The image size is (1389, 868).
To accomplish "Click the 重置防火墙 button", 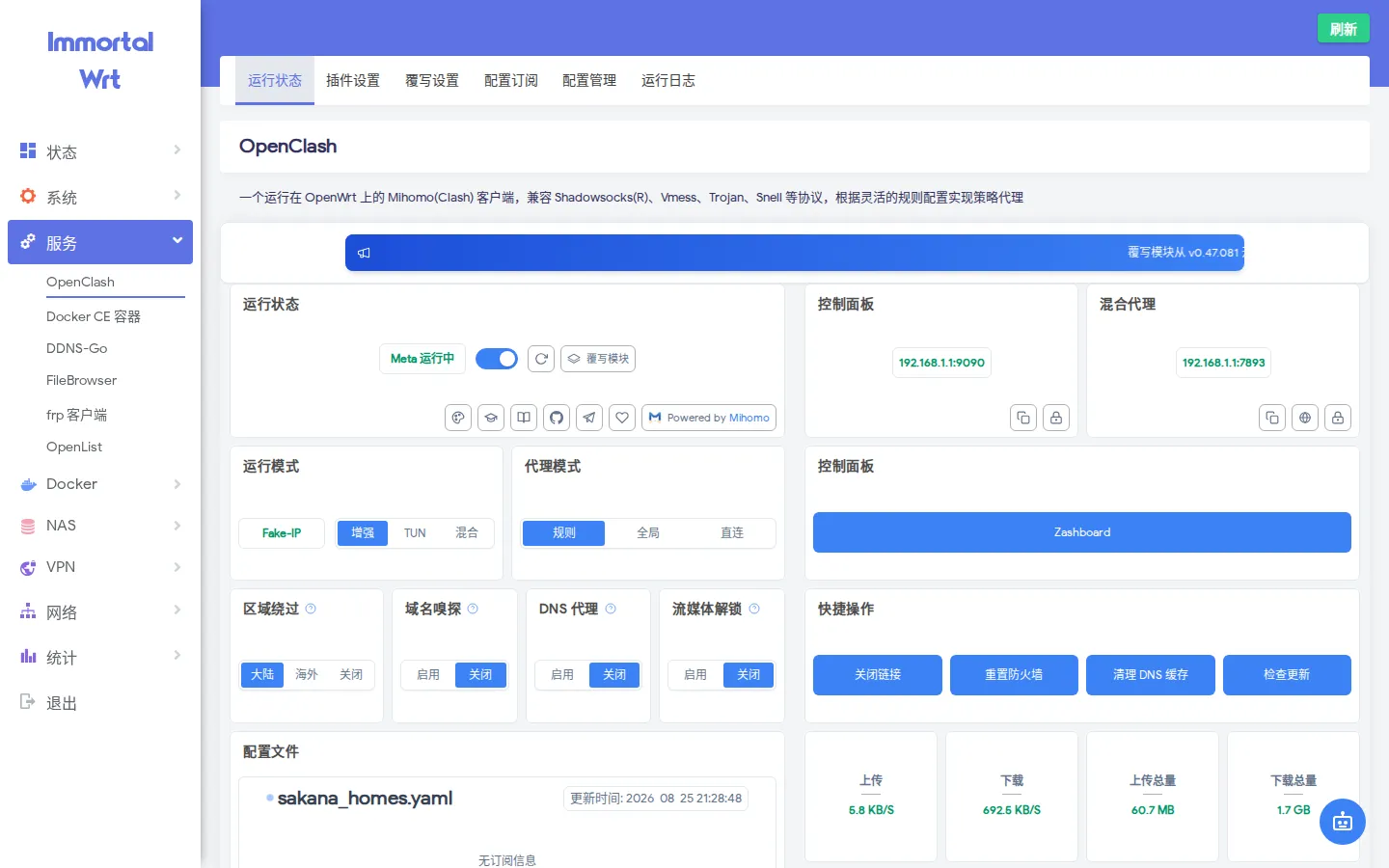I will point(1014,675).
